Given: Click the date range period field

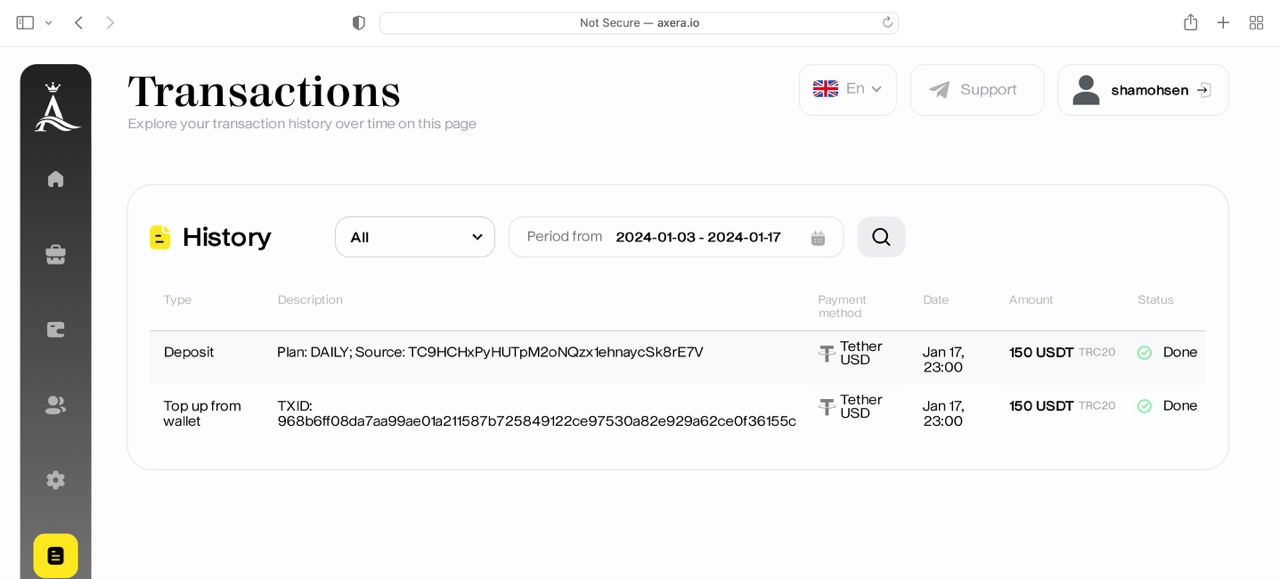Looking at the screenshot, I should pos(676,237).
